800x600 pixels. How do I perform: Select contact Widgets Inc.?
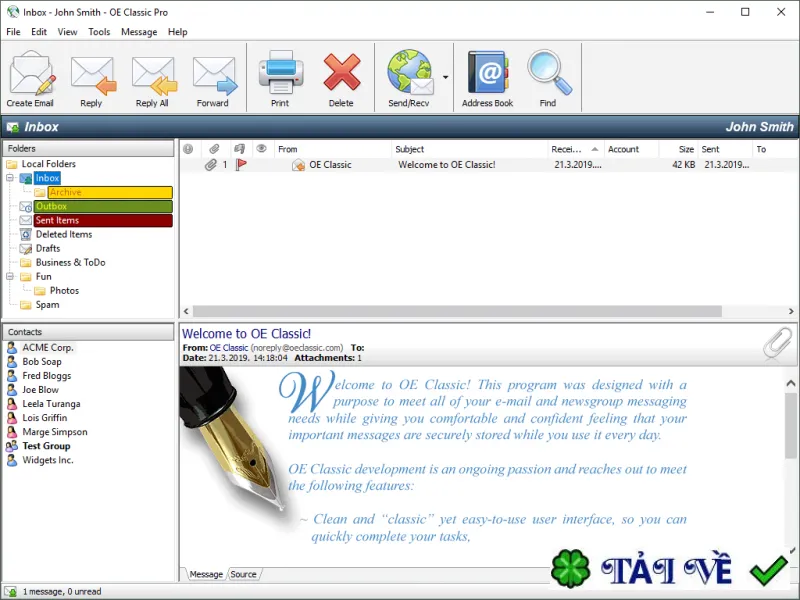48,460
